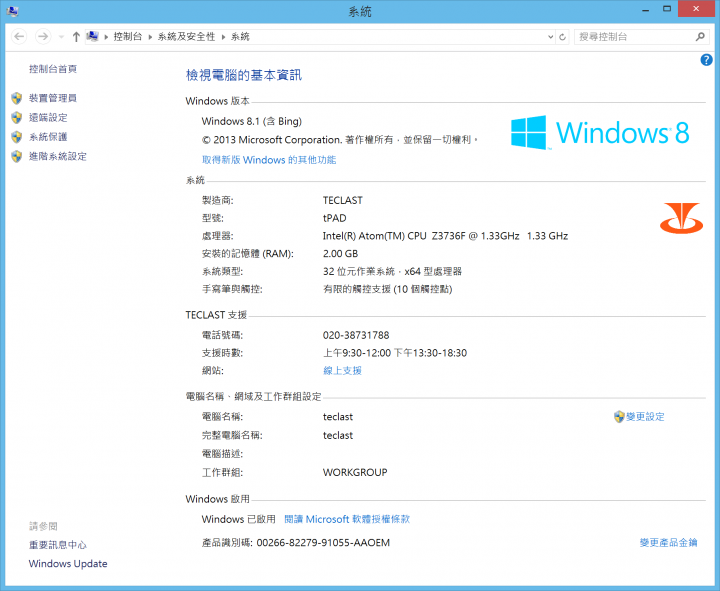
Task: Click product ID 00266-82279-91055-AAOEM
Action: [323, 542]
